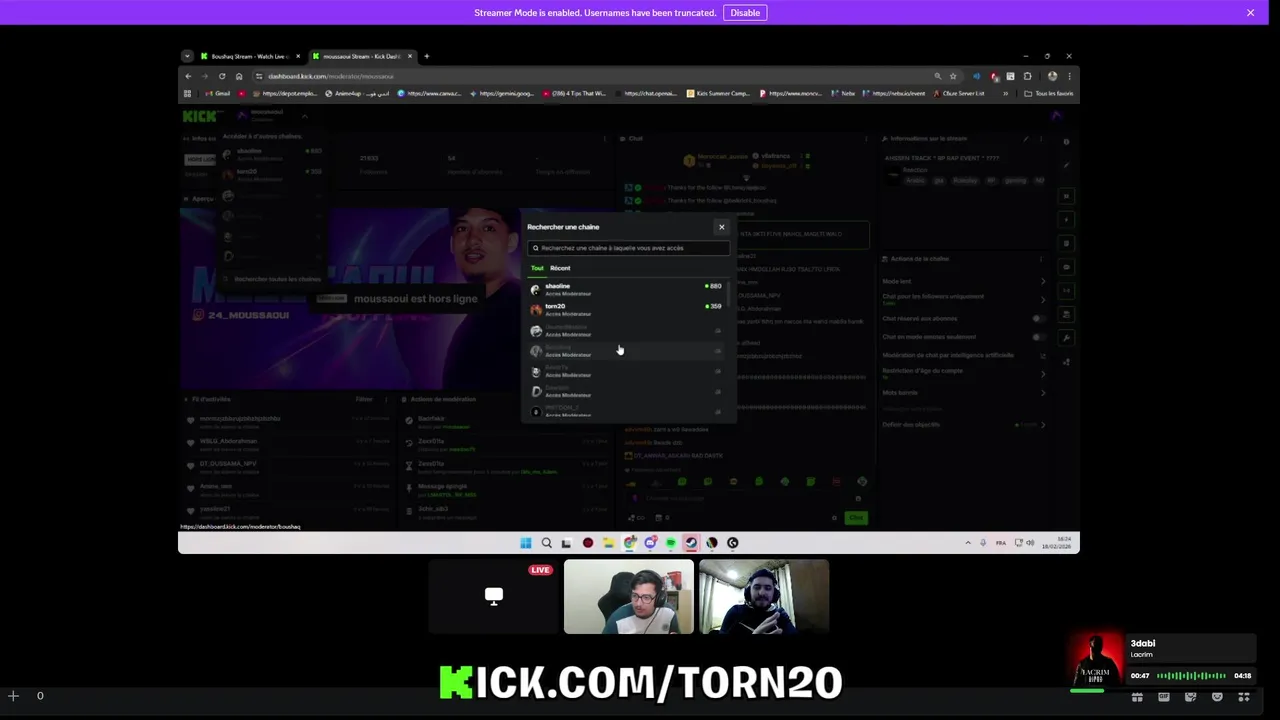
Task: Open the Chrome profile avatar
Action: (1052, 76)
